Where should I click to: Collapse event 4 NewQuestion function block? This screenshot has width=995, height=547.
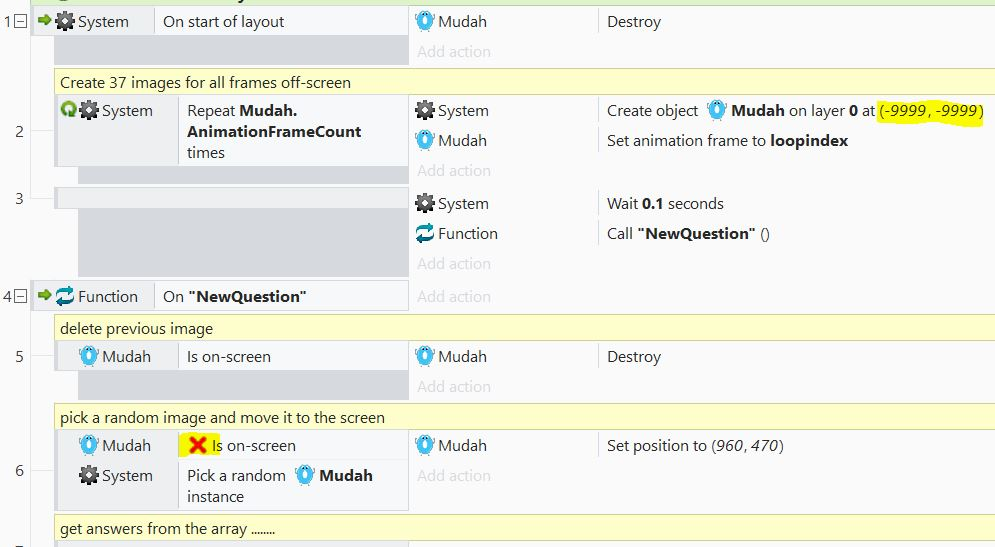click(x=20, y=296)
